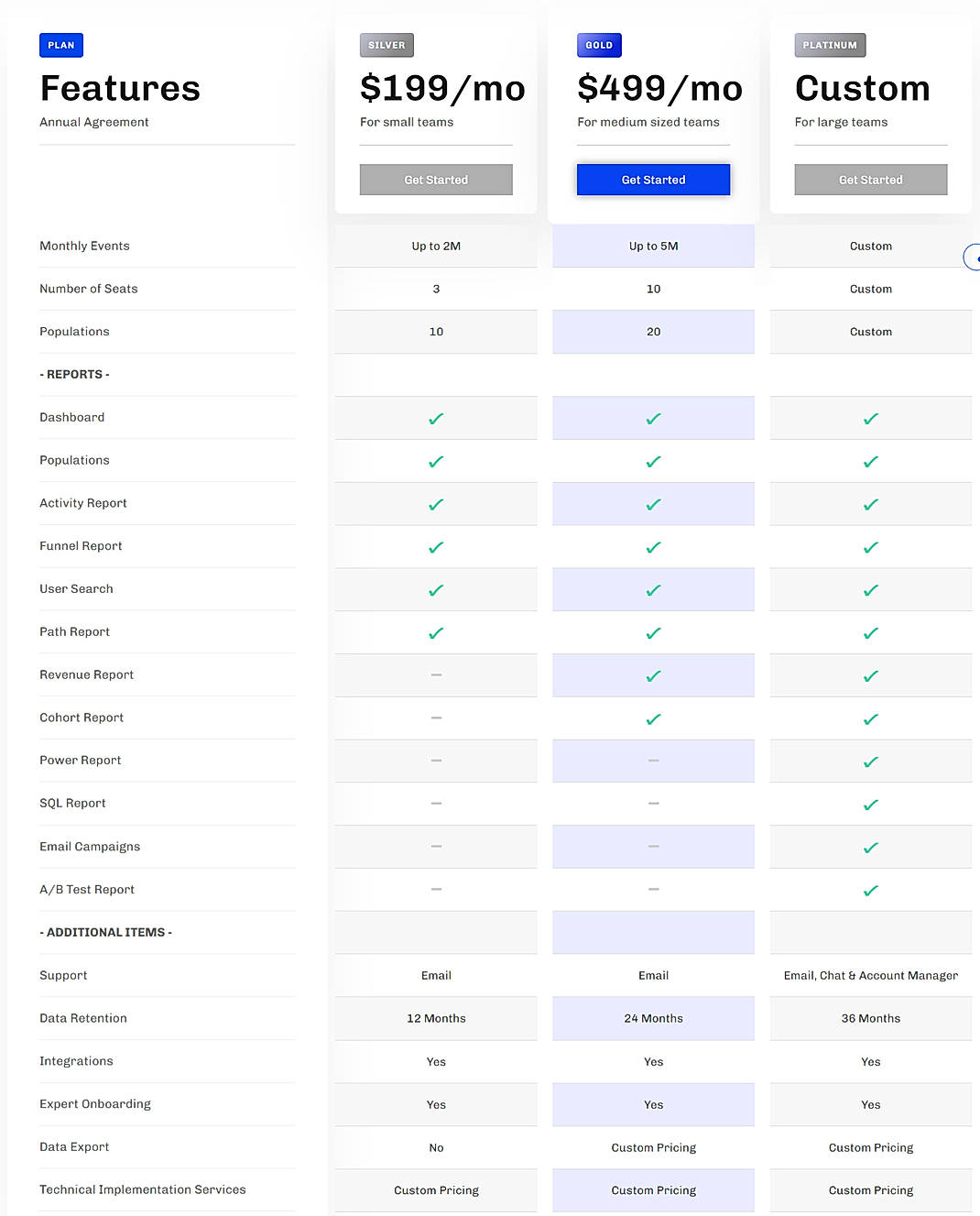980x1216 pixels.
Task: Click Get Started under the Silver plan
Action: pos(436,180)
